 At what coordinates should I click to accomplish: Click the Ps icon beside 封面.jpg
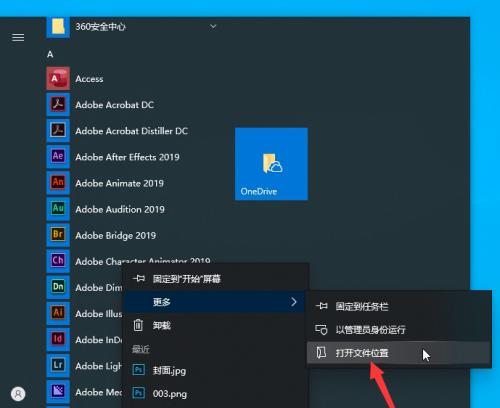[x=139, y=370]
